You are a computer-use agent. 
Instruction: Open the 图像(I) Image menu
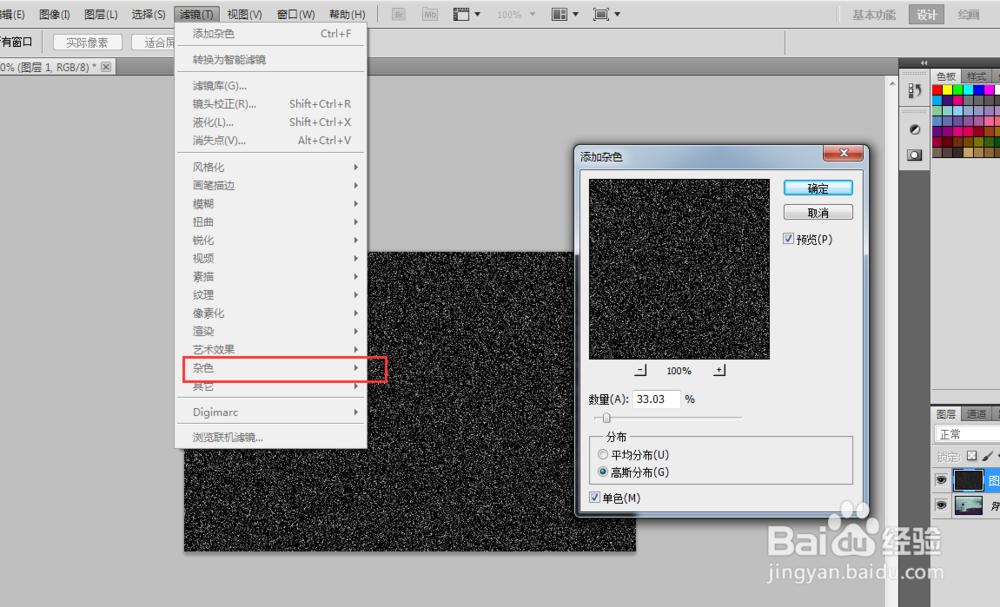54,14
